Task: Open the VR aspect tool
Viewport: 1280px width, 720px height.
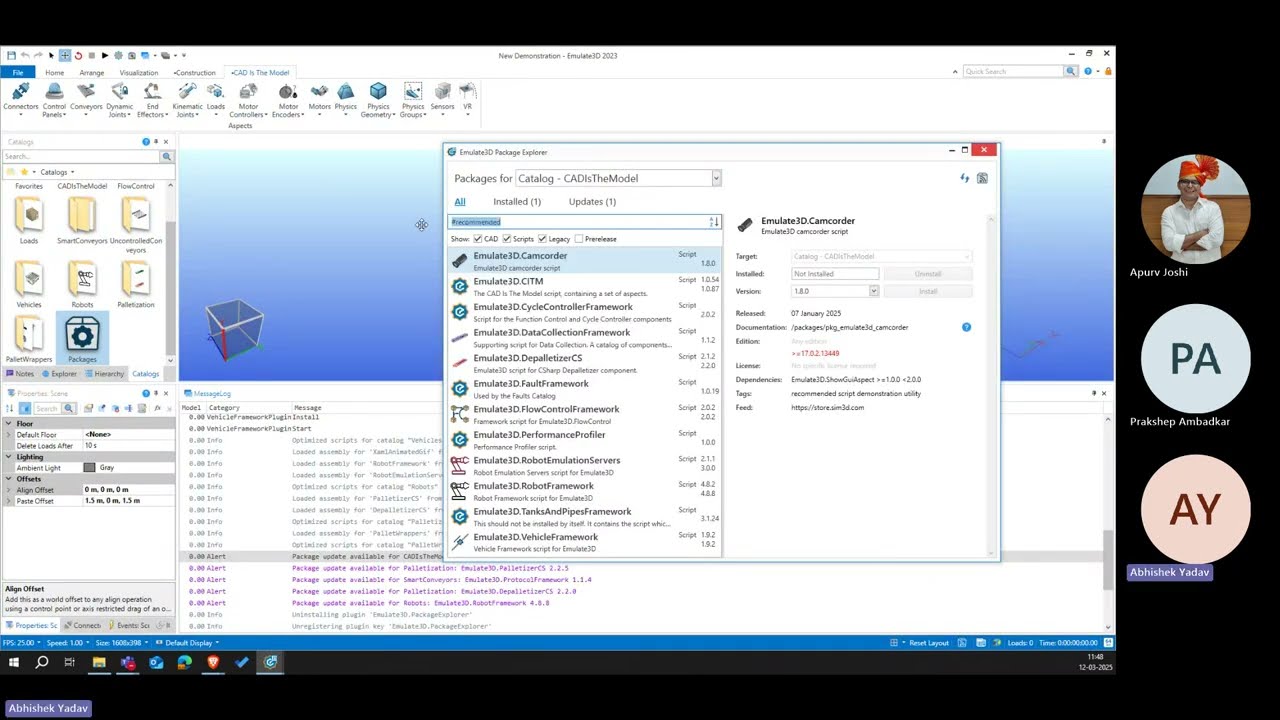Action: coord(467,98)
